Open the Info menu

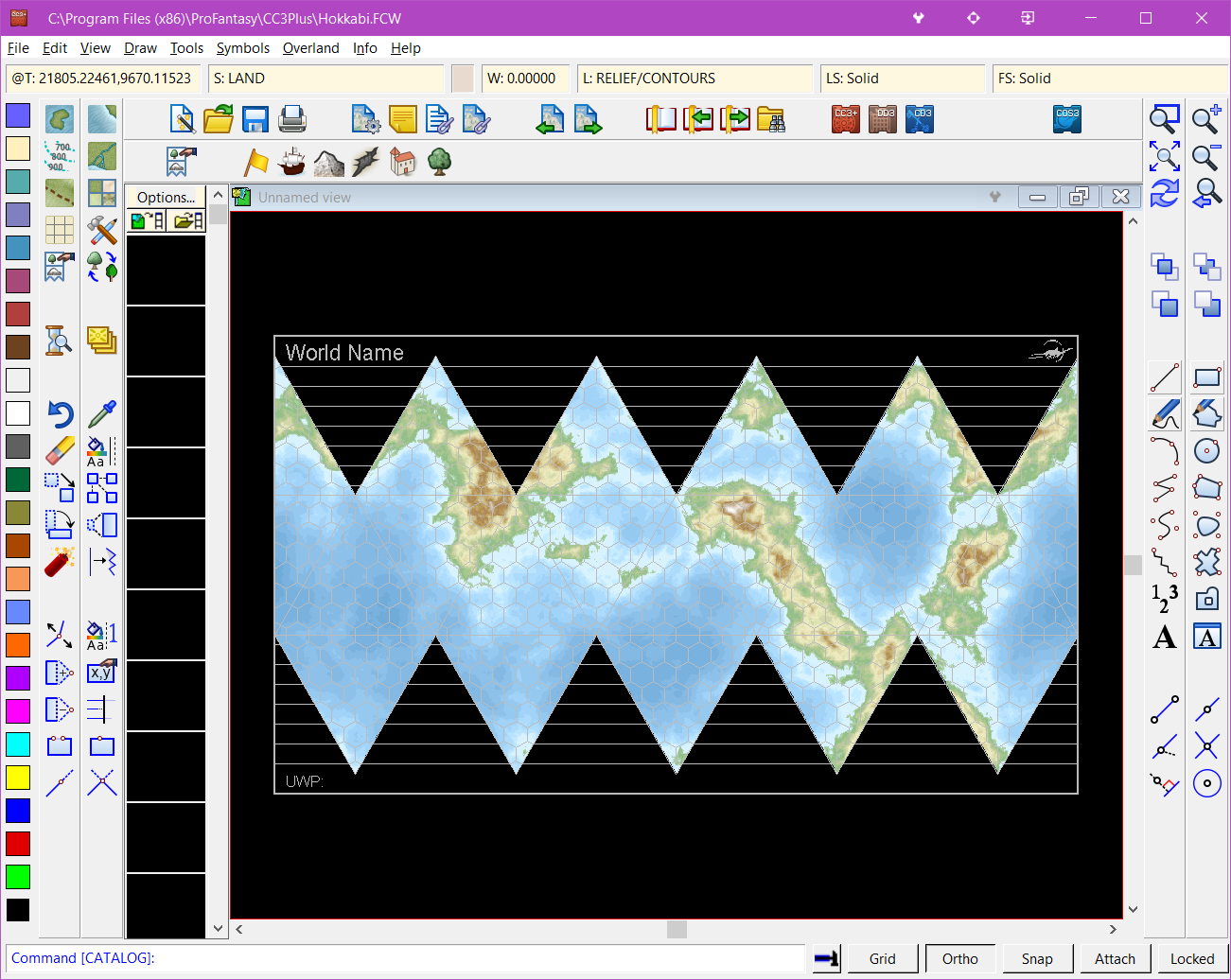pyautogui.click(x=365, y=48)
